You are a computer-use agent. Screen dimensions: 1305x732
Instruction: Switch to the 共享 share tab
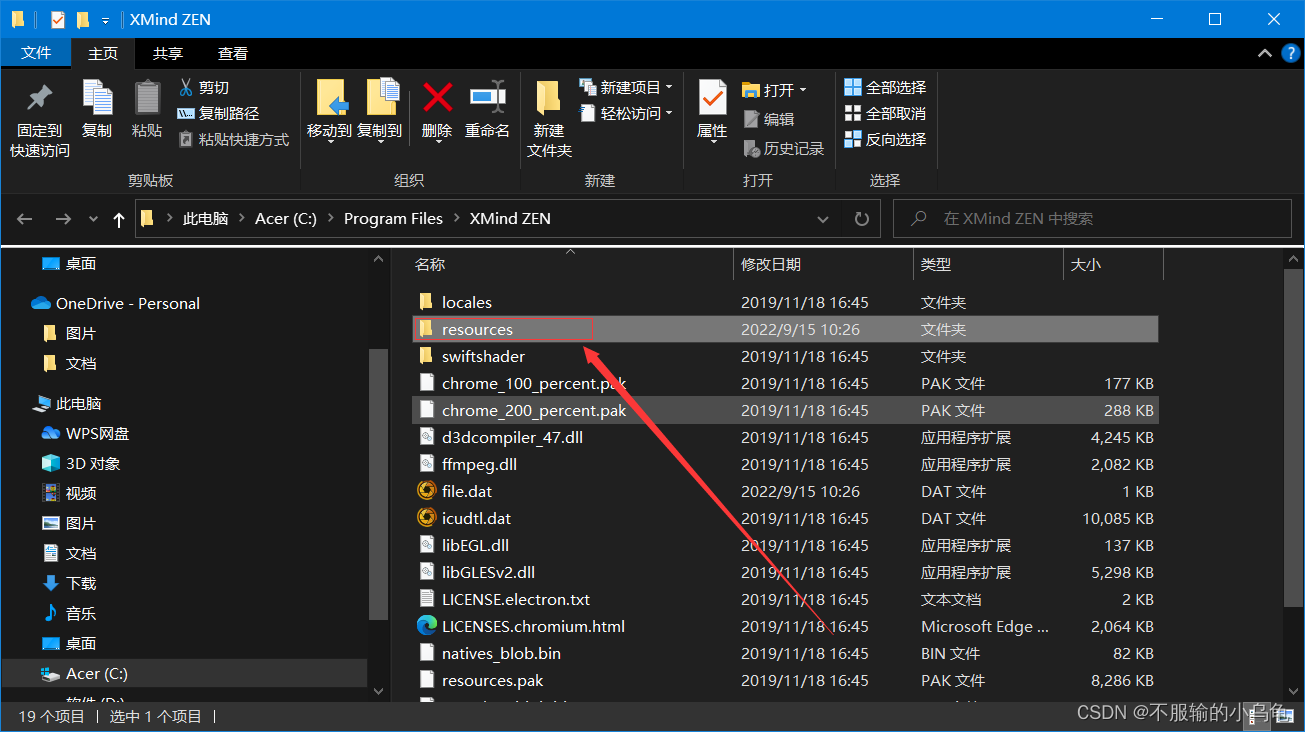point(168,54)
